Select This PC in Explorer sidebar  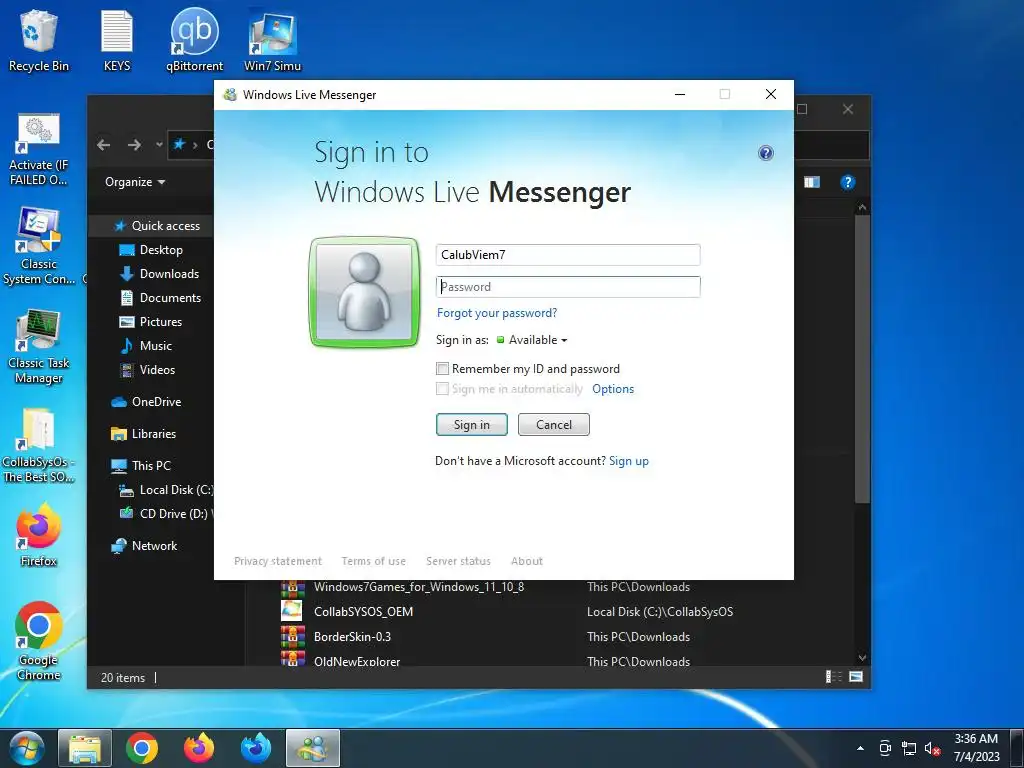pyautogui.click(x=141, y=466)
